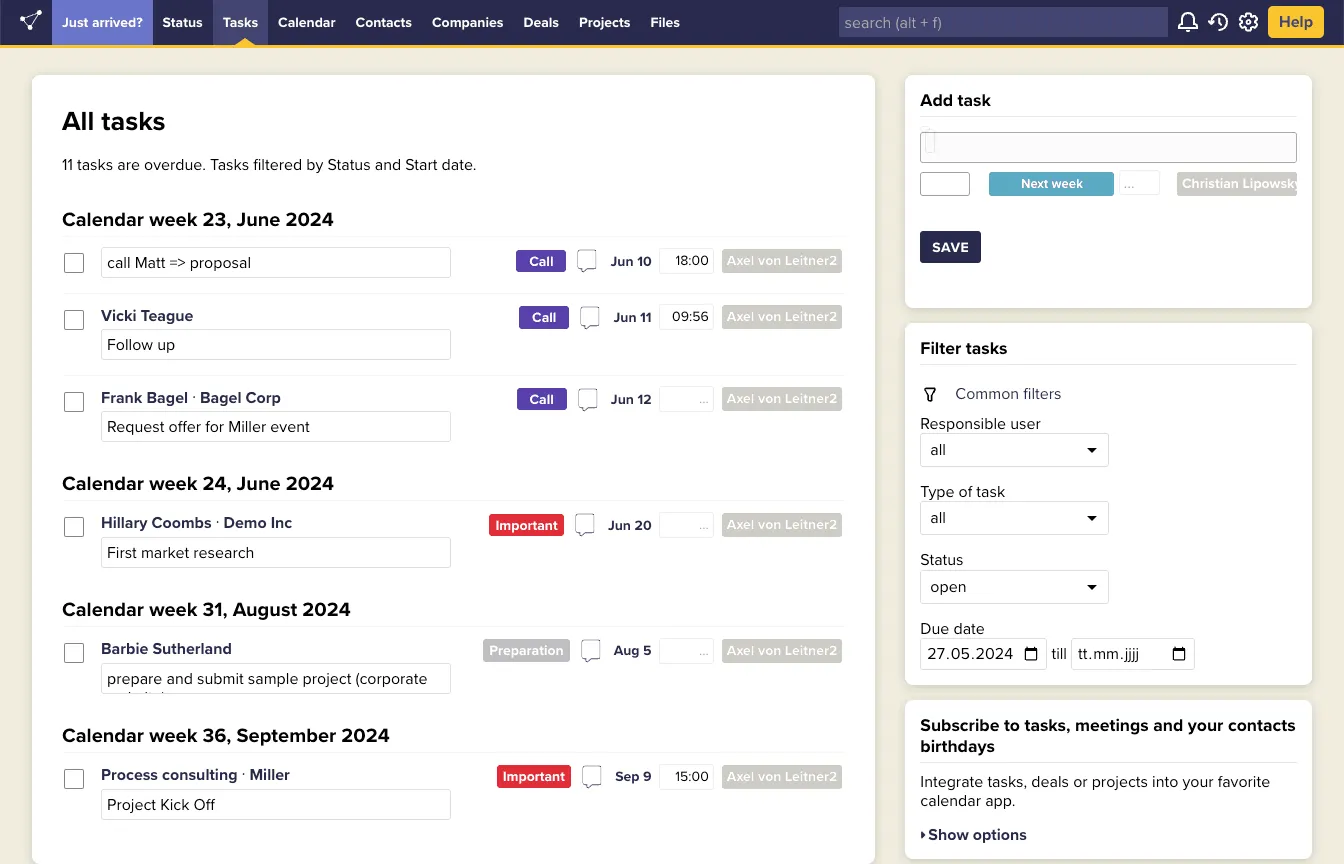The image size is (1344, 864).
Task: Change the Important tag on the Hillary Coombs task
Action: 526,525
